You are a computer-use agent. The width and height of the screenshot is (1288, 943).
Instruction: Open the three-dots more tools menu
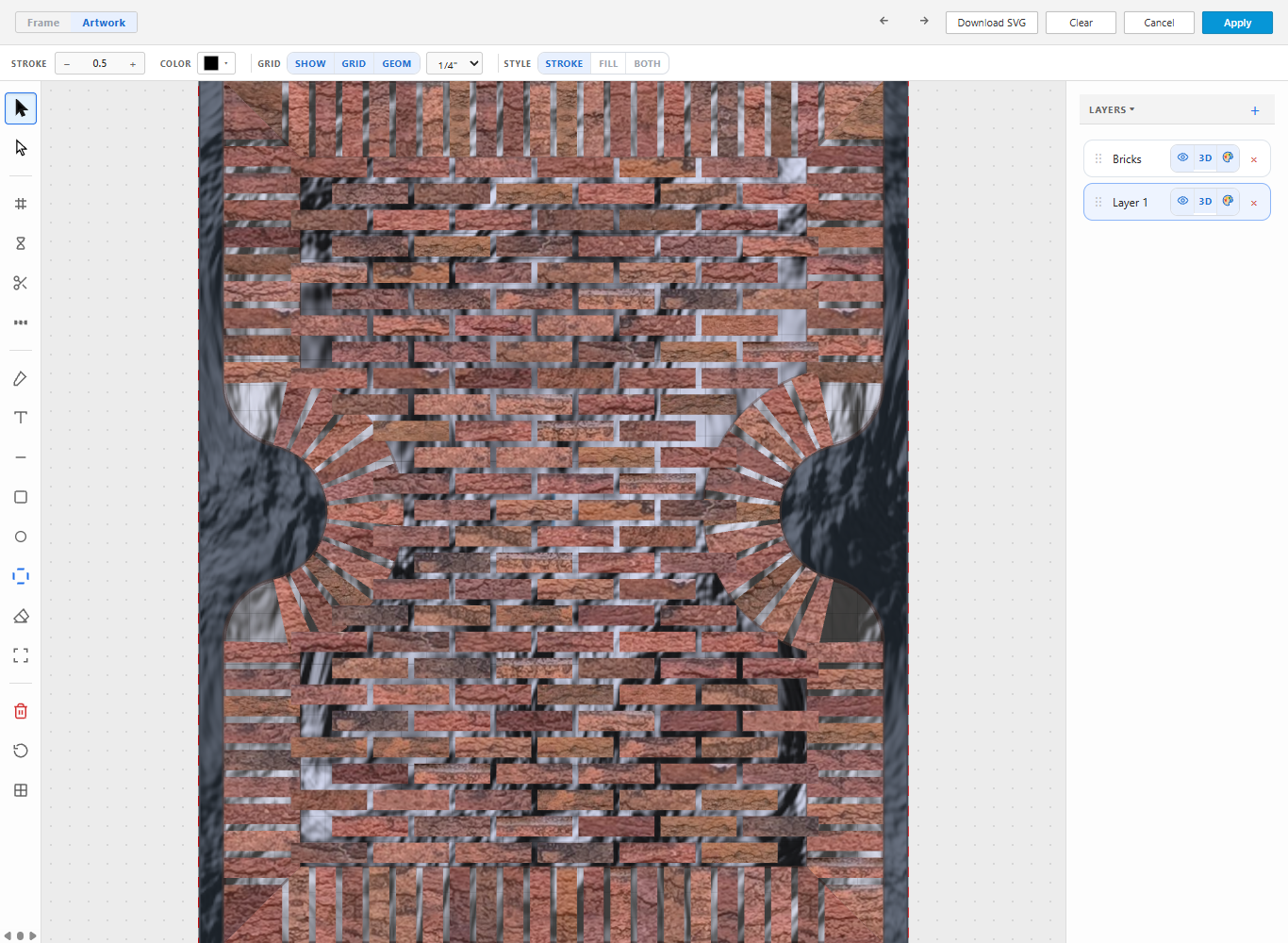[x=21, y=323]
